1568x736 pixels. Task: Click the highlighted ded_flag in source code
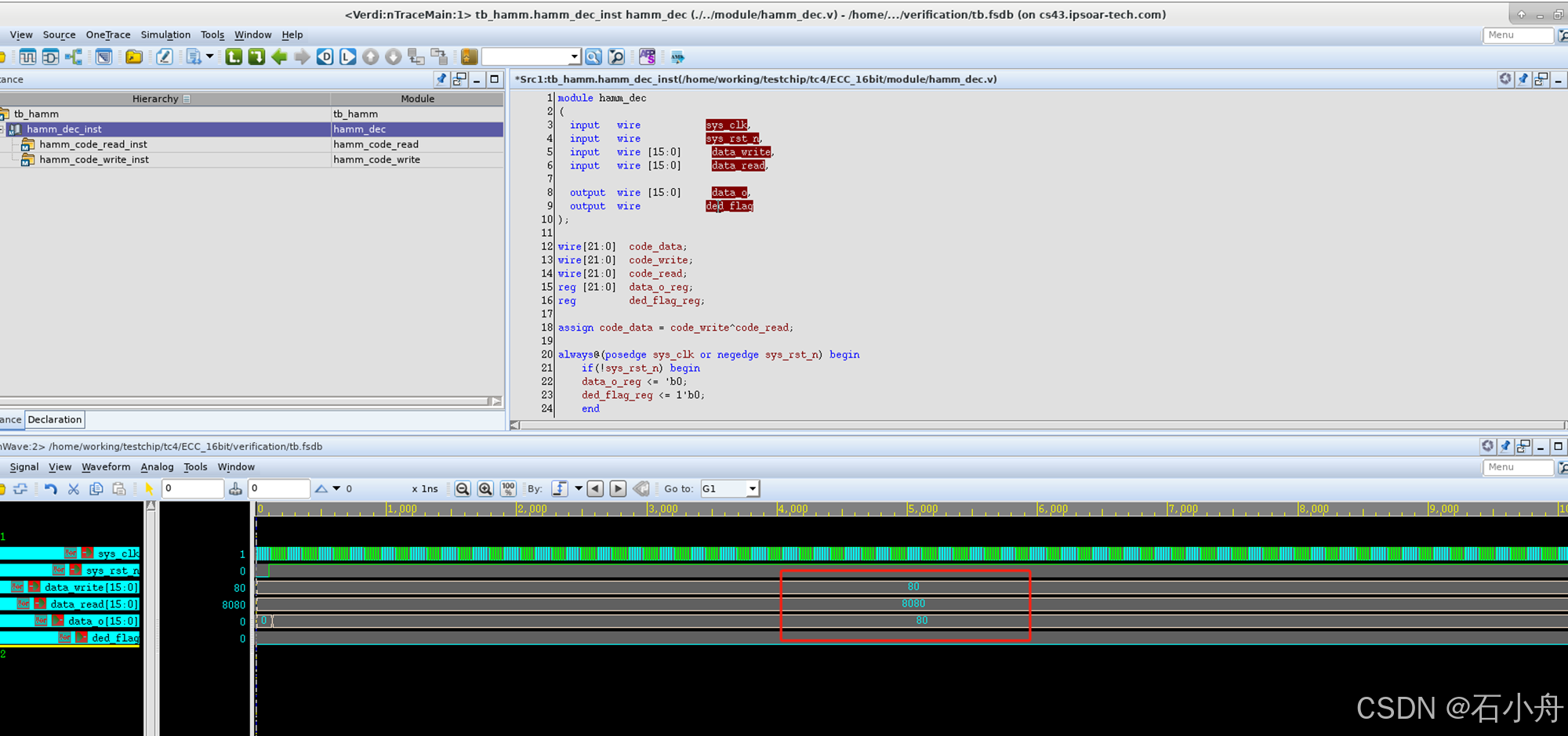[x=729, y=206]
